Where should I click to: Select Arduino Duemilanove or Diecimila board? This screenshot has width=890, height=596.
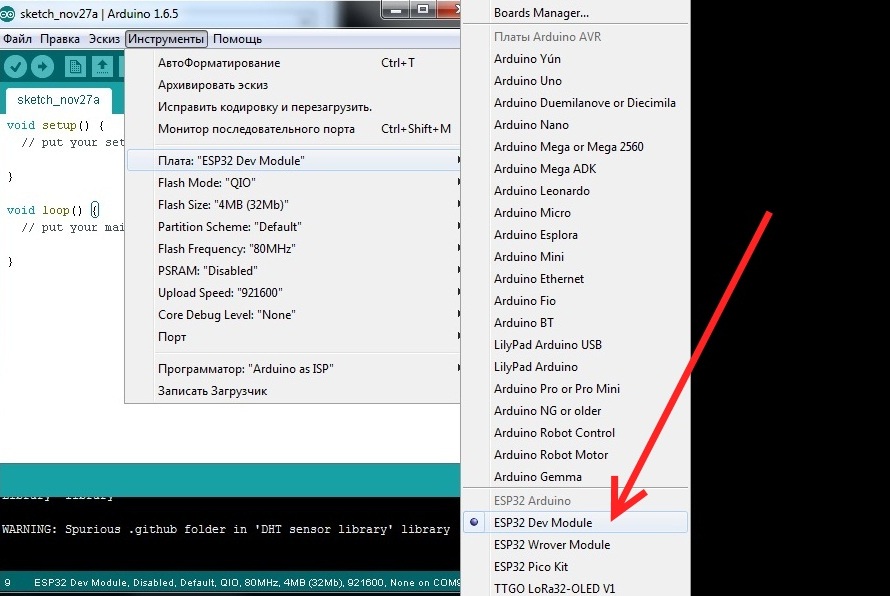[575, 103]
